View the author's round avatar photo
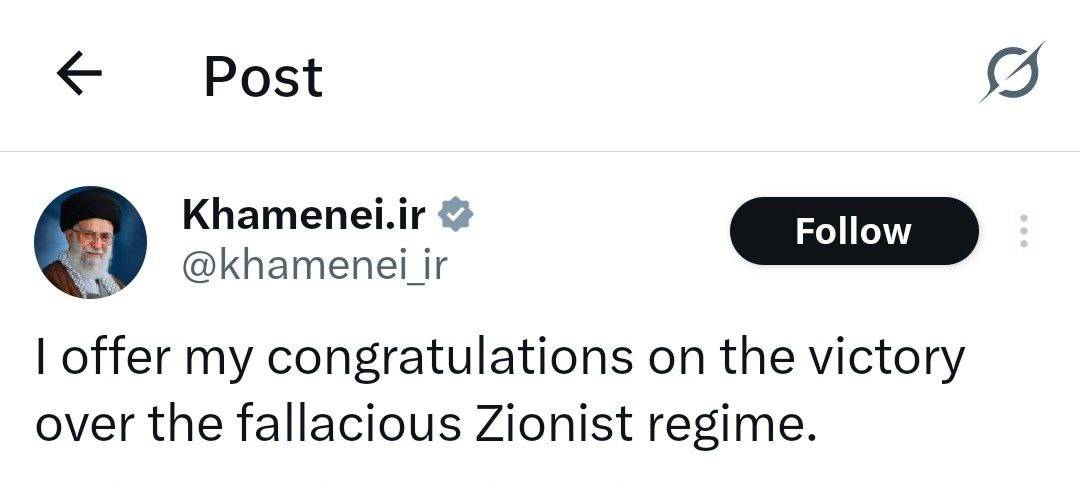The width and height of the screenshot is (1080, 482). 91,242
